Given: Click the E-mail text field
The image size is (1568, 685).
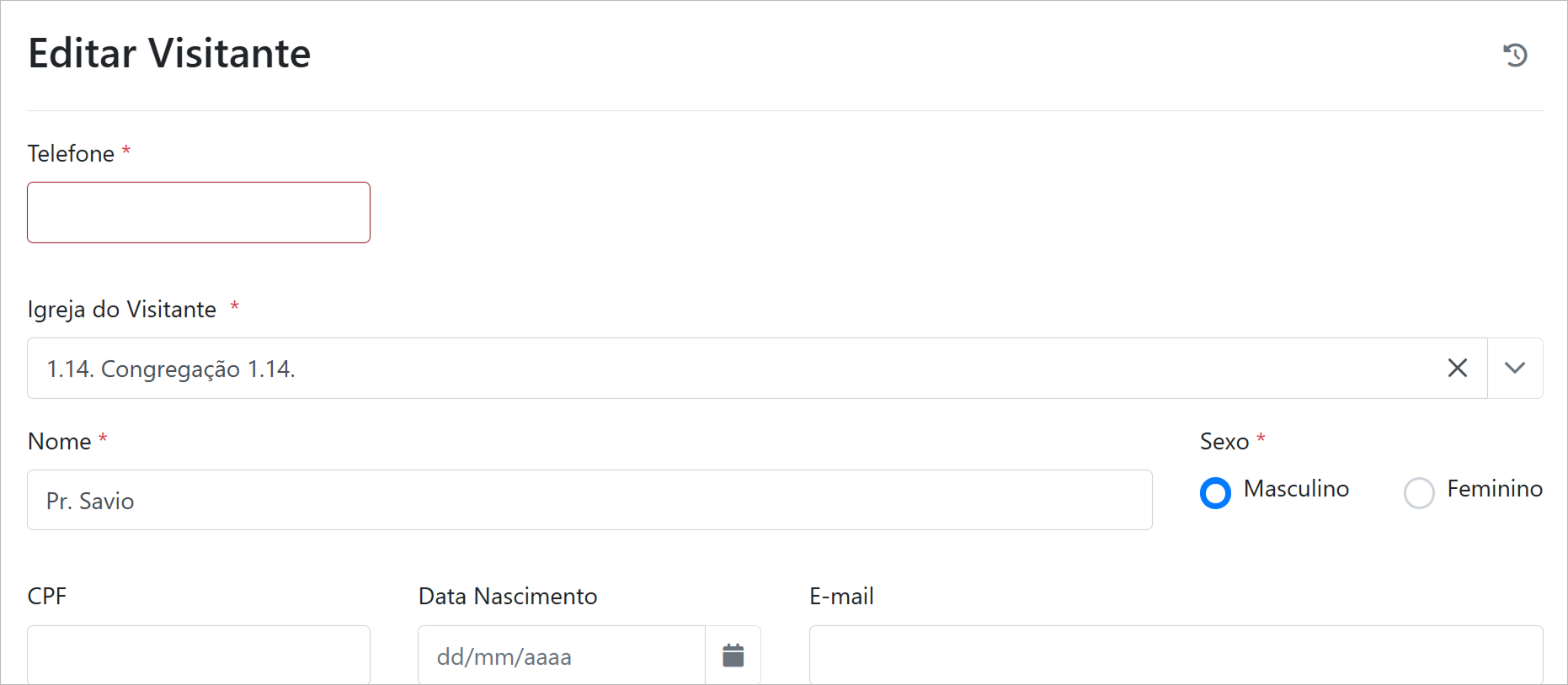Looking at the screenshot, I should click(x=1176, y=655).
